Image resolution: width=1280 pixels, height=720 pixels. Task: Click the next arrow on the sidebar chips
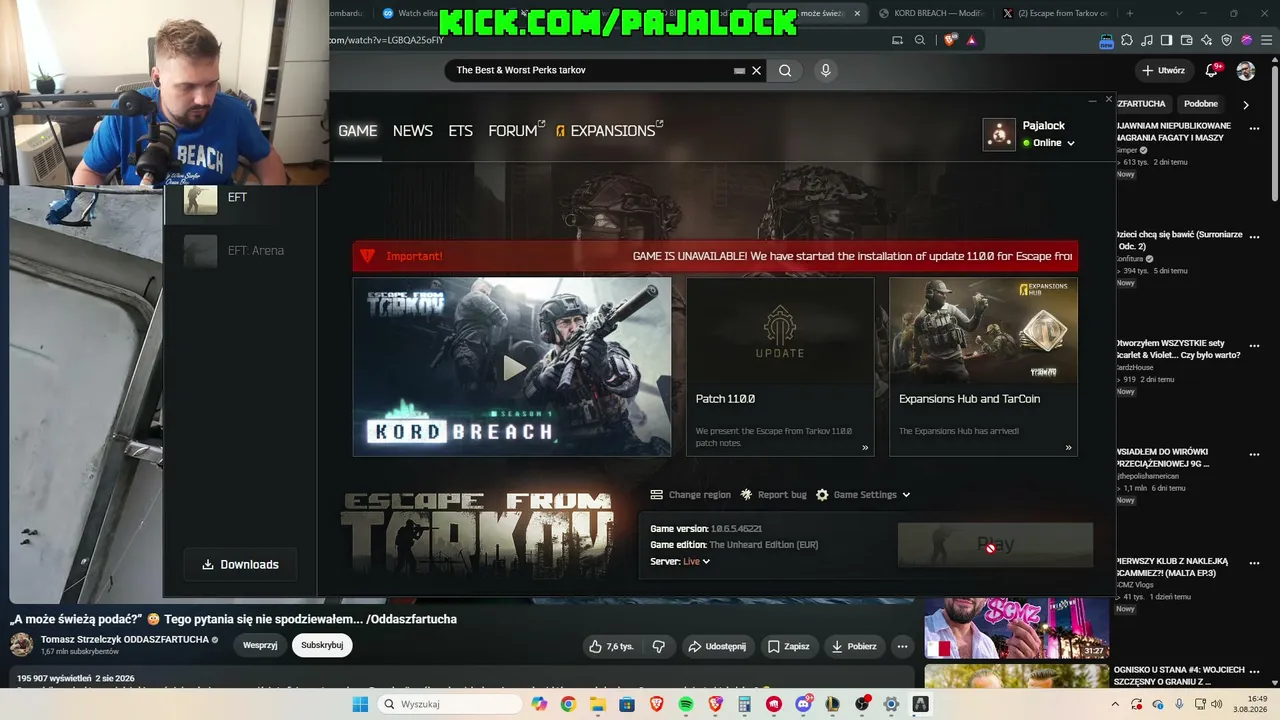(x=1246, y=104)
